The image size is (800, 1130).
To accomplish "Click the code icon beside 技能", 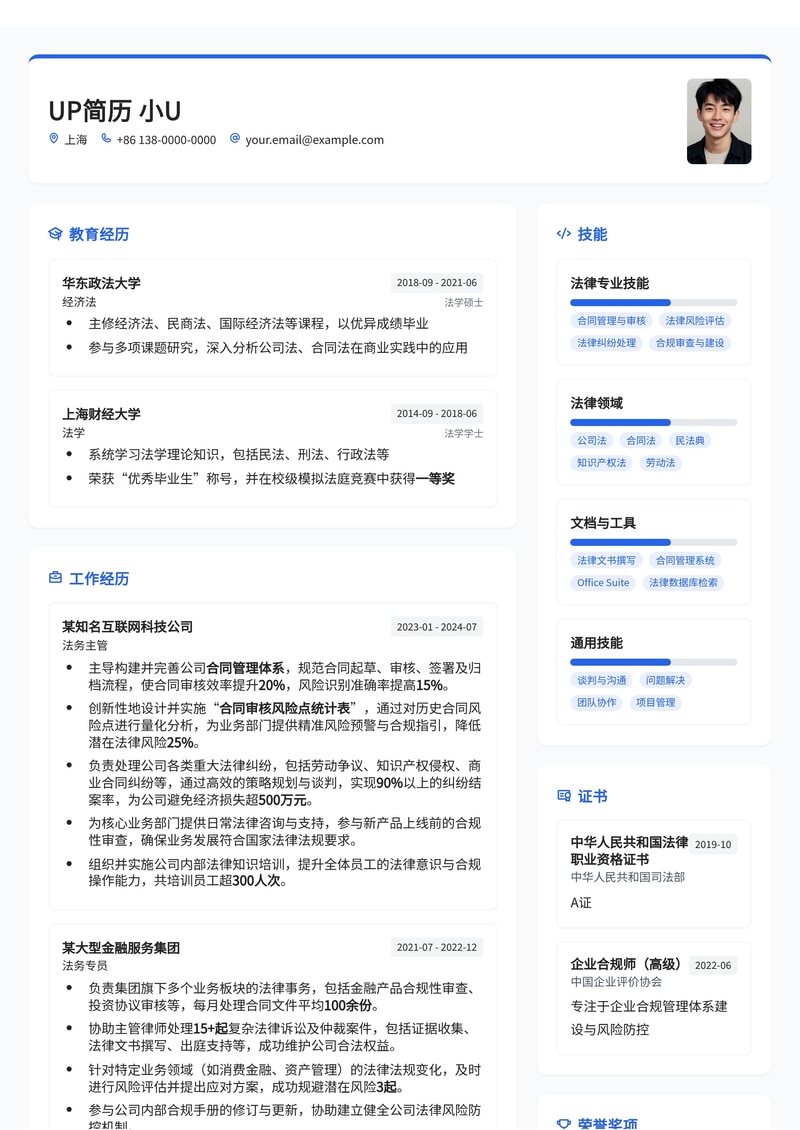I will [x=563, y=234].
